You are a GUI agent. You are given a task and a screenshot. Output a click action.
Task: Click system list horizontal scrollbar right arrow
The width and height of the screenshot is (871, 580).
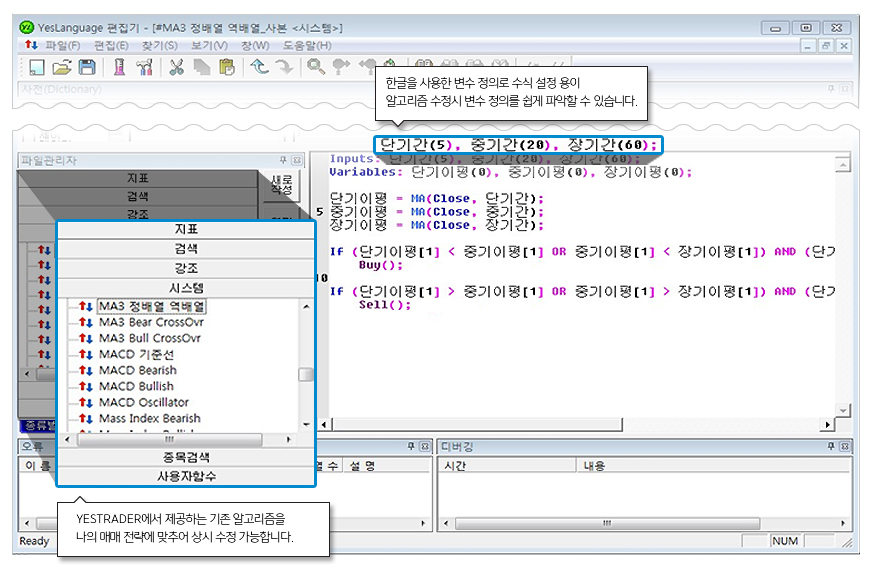[x=288, y=439]
